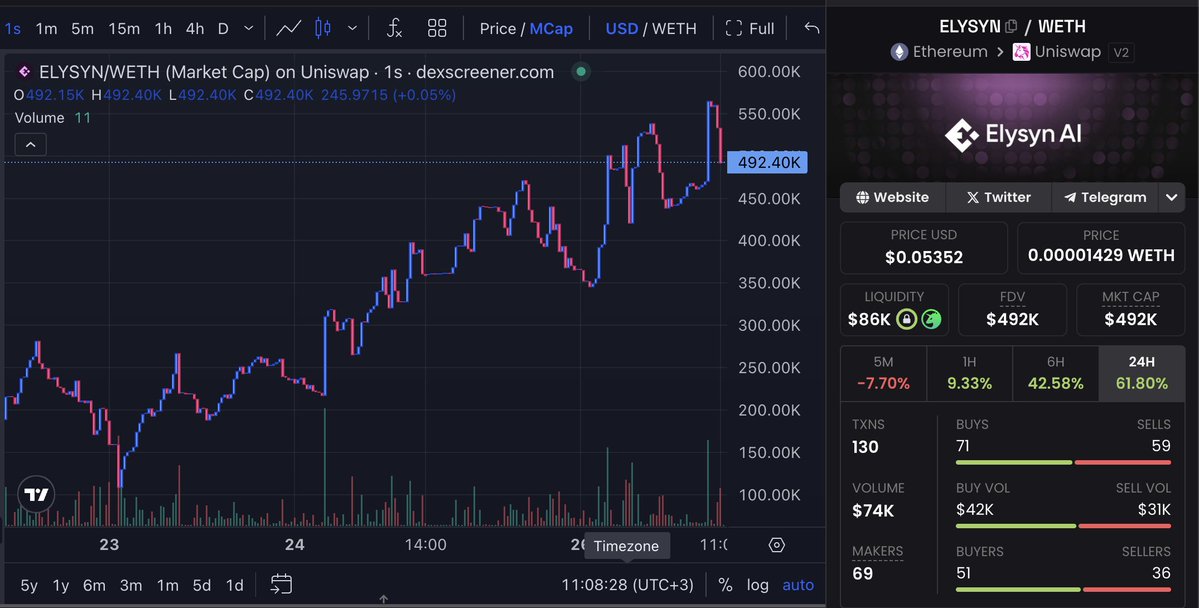Select the 15m timeframe

pyautogui.click(x=124, y=28)
